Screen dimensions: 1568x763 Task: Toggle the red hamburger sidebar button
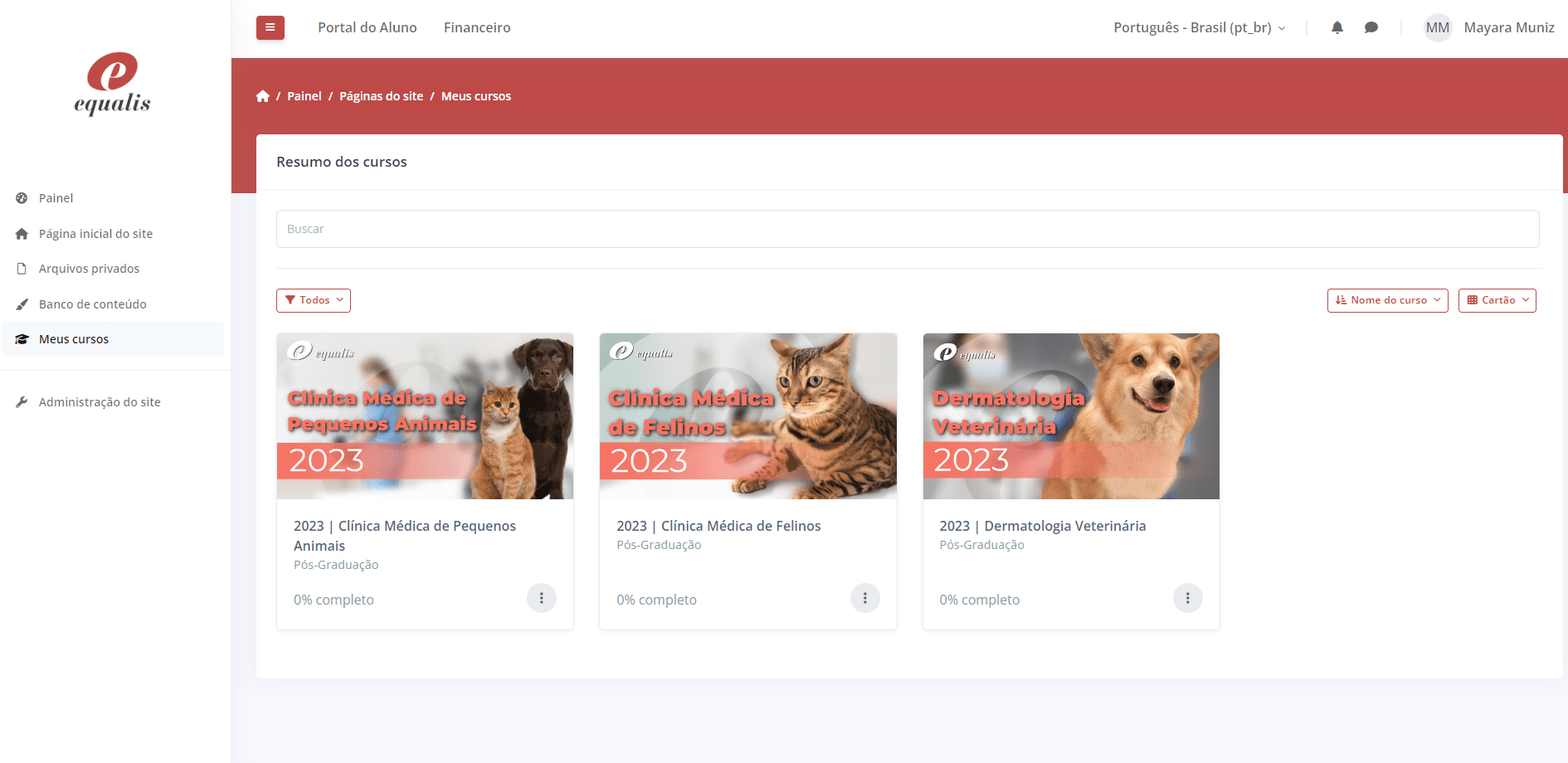(270, 27)
